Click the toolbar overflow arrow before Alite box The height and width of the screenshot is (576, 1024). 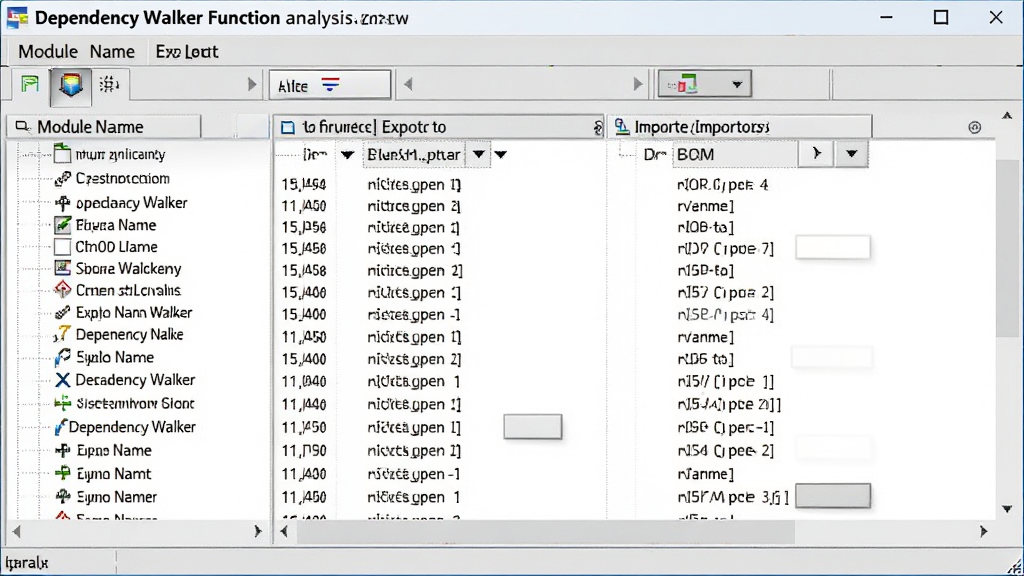pos(252,84)
